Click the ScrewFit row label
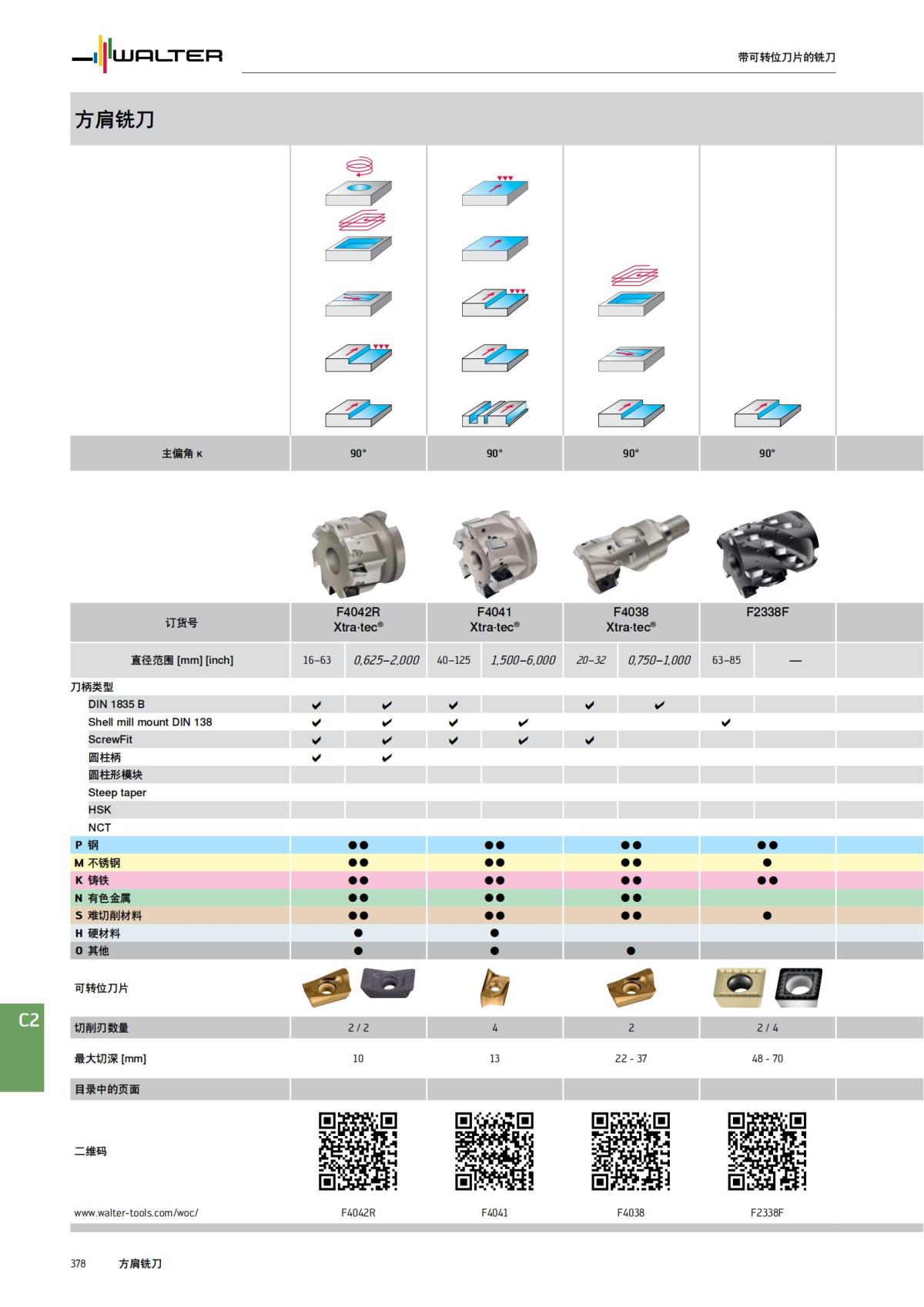 tap(110, 739)
